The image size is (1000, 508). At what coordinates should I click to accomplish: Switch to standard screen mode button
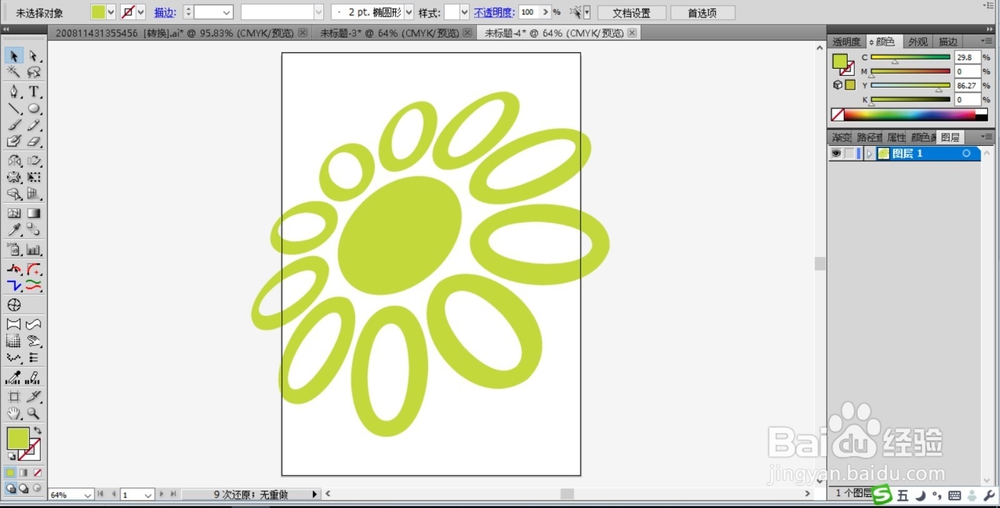(x=10, y=489)
